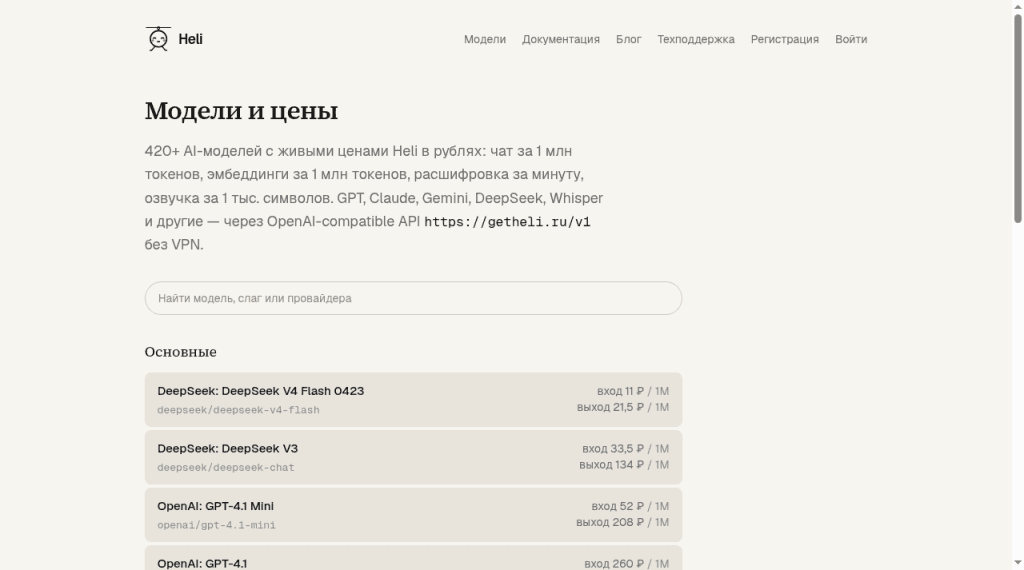The width and height of the screenshot is (1024, 570).
Task: Click the openai/gpt-4.1-mini slug text
Action: pyautogui.click(x=216, y=525)
